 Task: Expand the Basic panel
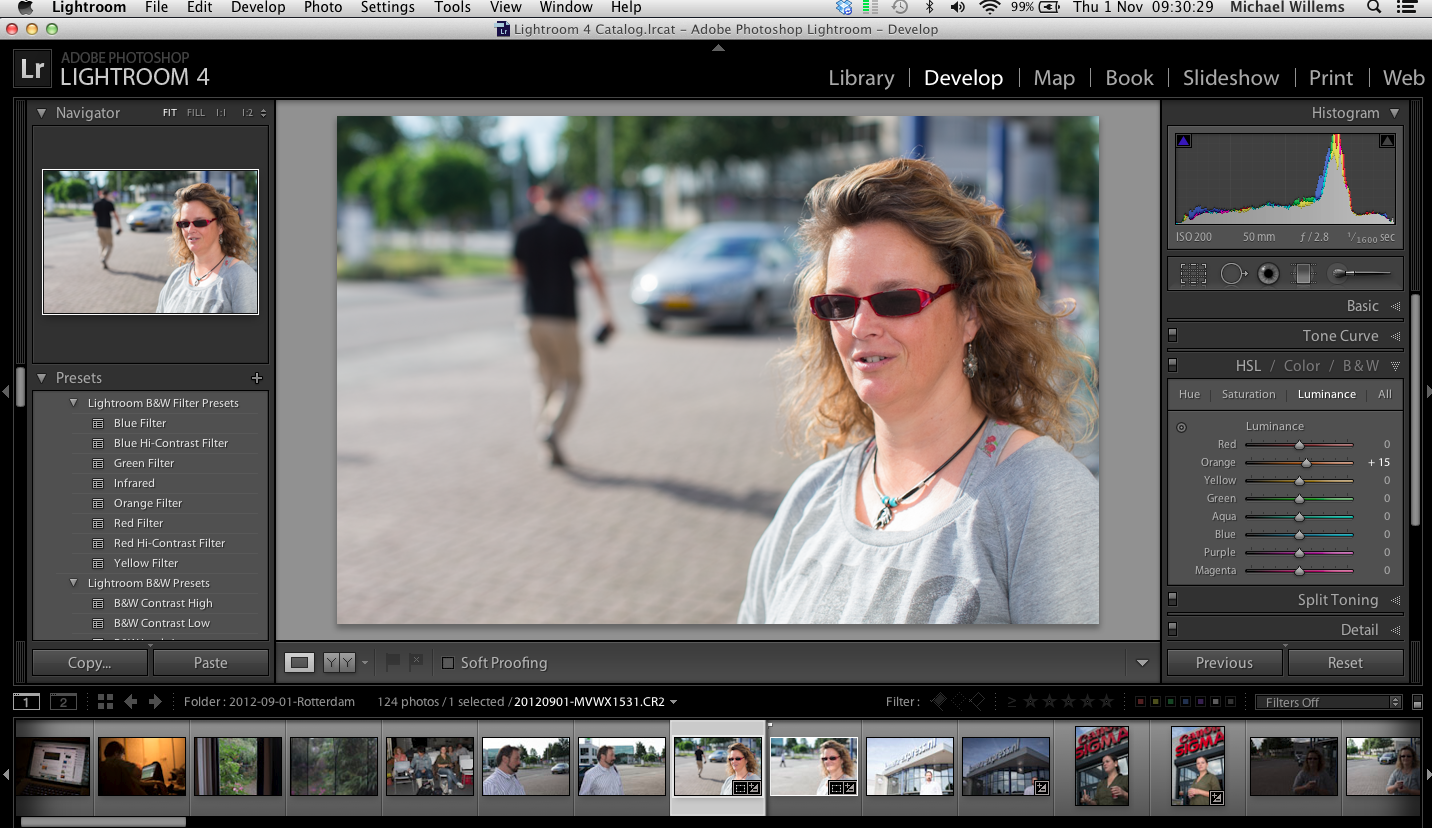(1362, 306)
